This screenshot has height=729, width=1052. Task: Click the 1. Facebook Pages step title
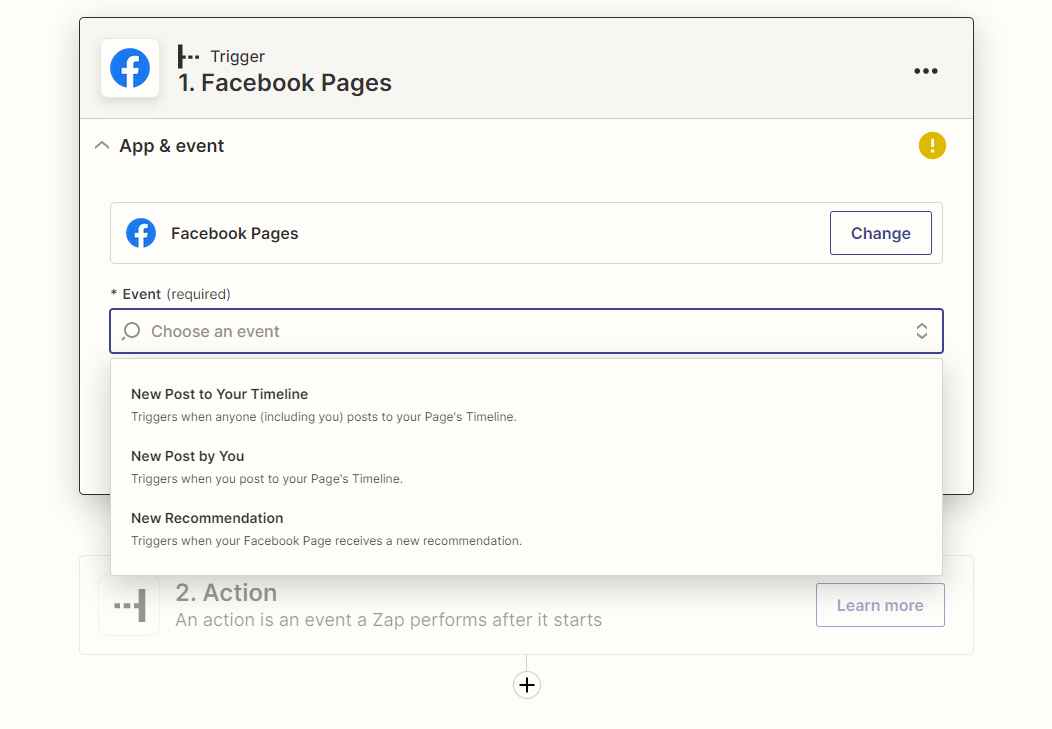pos(284,83)
